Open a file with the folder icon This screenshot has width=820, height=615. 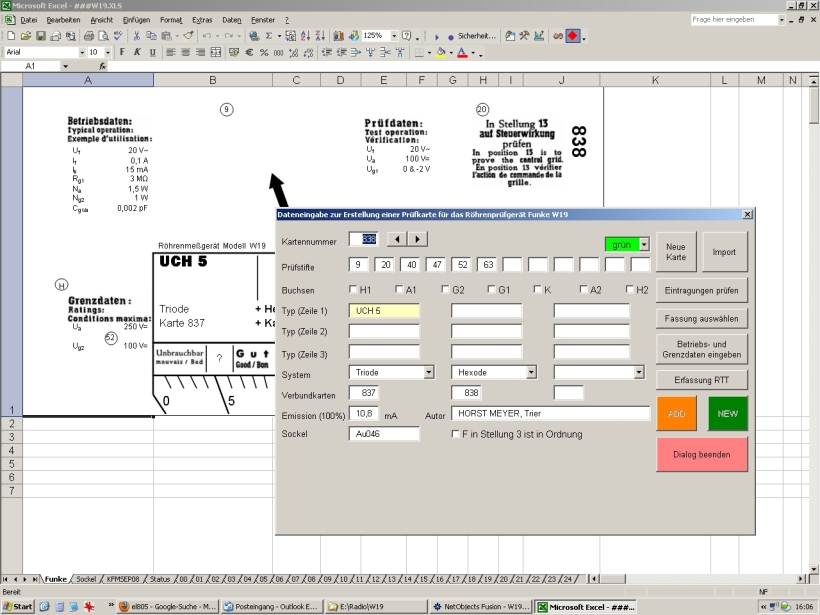pyautogui.click(x=26, y=36)
